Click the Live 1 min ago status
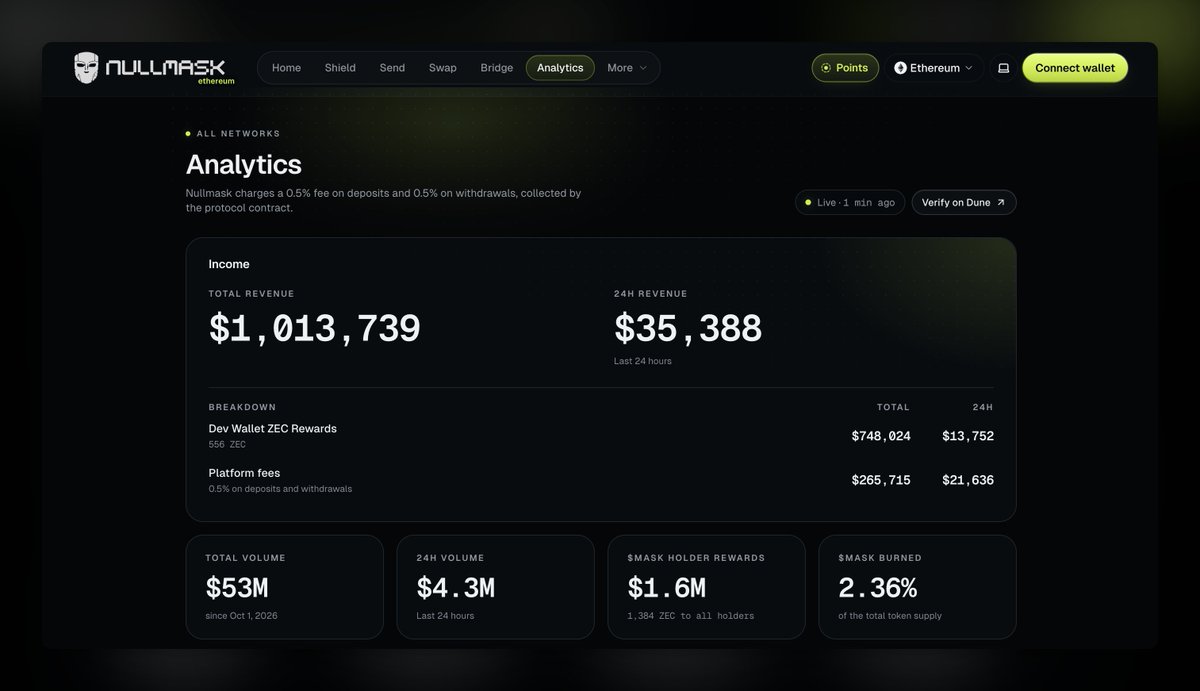Viewport: 1200px width, 691px height. pyautogui.click(x=850, y=202)
